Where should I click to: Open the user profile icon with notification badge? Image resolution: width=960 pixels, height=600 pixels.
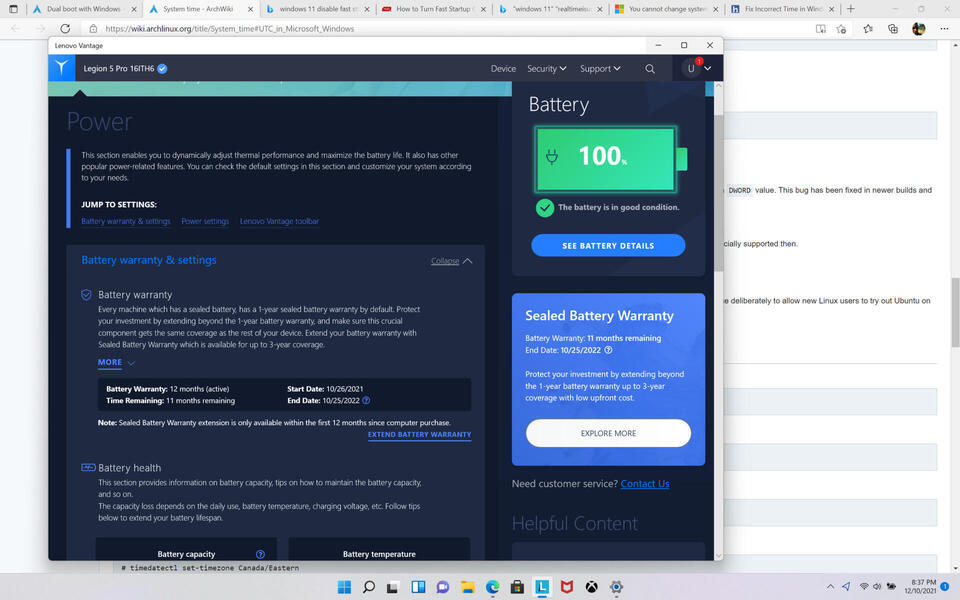[x=691, y=69]
